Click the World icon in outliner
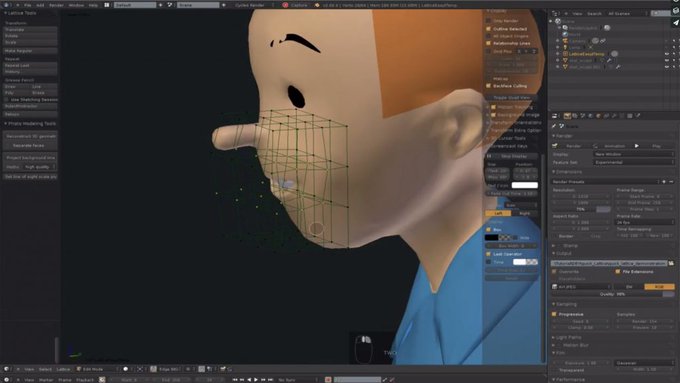 pos(565,34)
